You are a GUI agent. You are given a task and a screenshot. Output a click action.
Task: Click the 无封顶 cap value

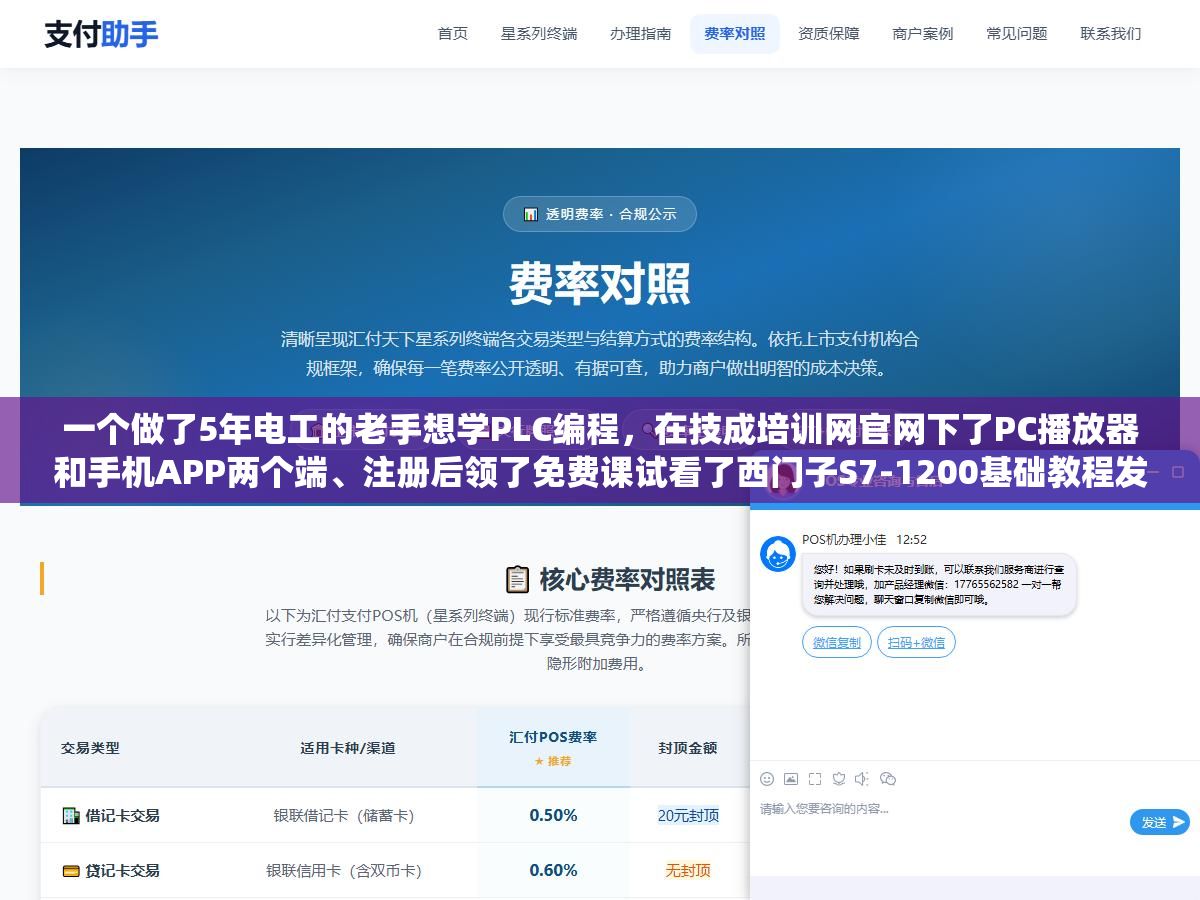point(688,870)
